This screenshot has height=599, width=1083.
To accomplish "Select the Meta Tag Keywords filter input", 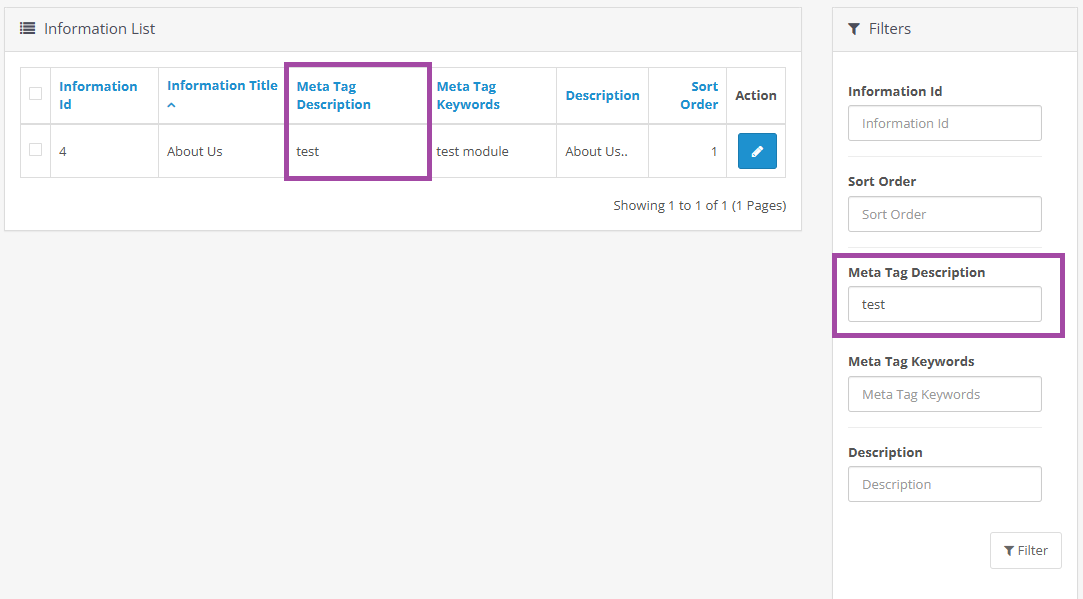I will 944,394.
